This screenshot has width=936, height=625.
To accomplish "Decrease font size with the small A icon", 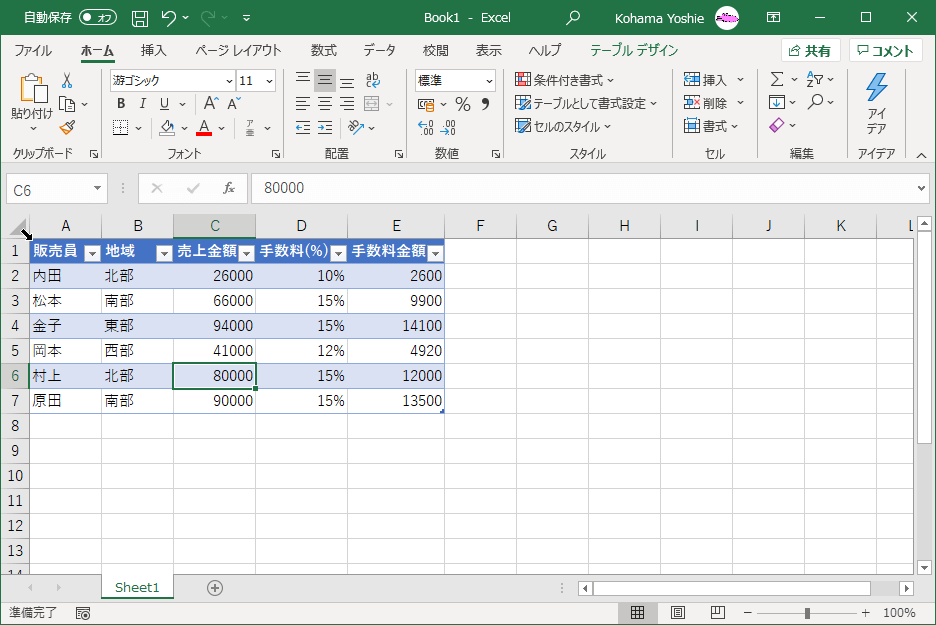I will [233, 104].
